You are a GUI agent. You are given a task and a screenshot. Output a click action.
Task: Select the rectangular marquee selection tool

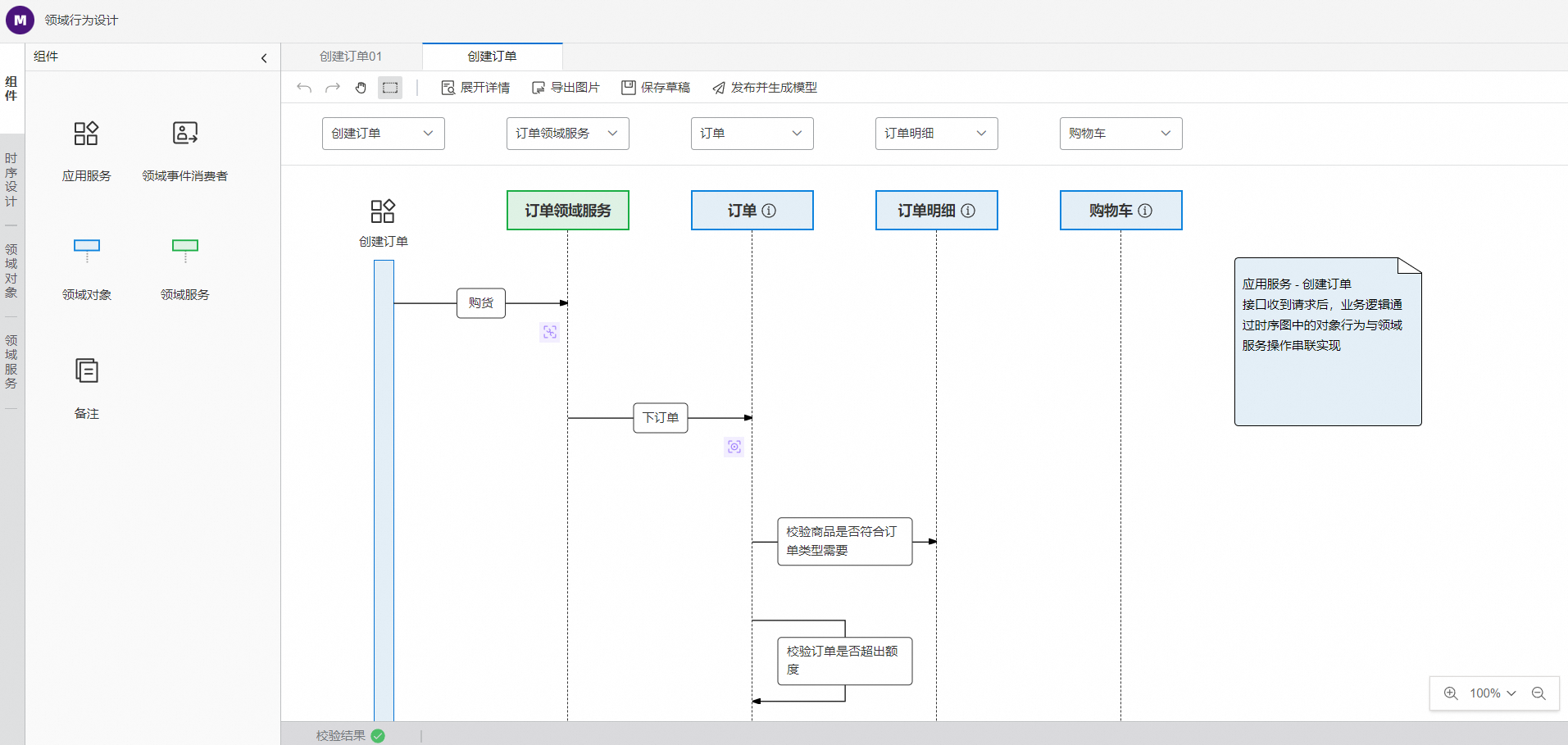(390, 88)
